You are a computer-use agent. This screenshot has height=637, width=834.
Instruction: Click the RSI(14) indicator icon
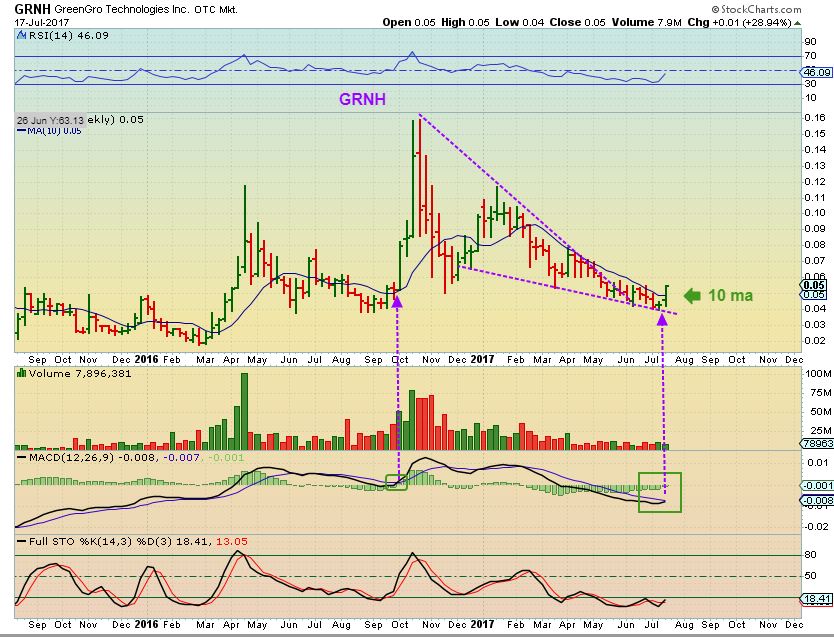click(21, 36)
